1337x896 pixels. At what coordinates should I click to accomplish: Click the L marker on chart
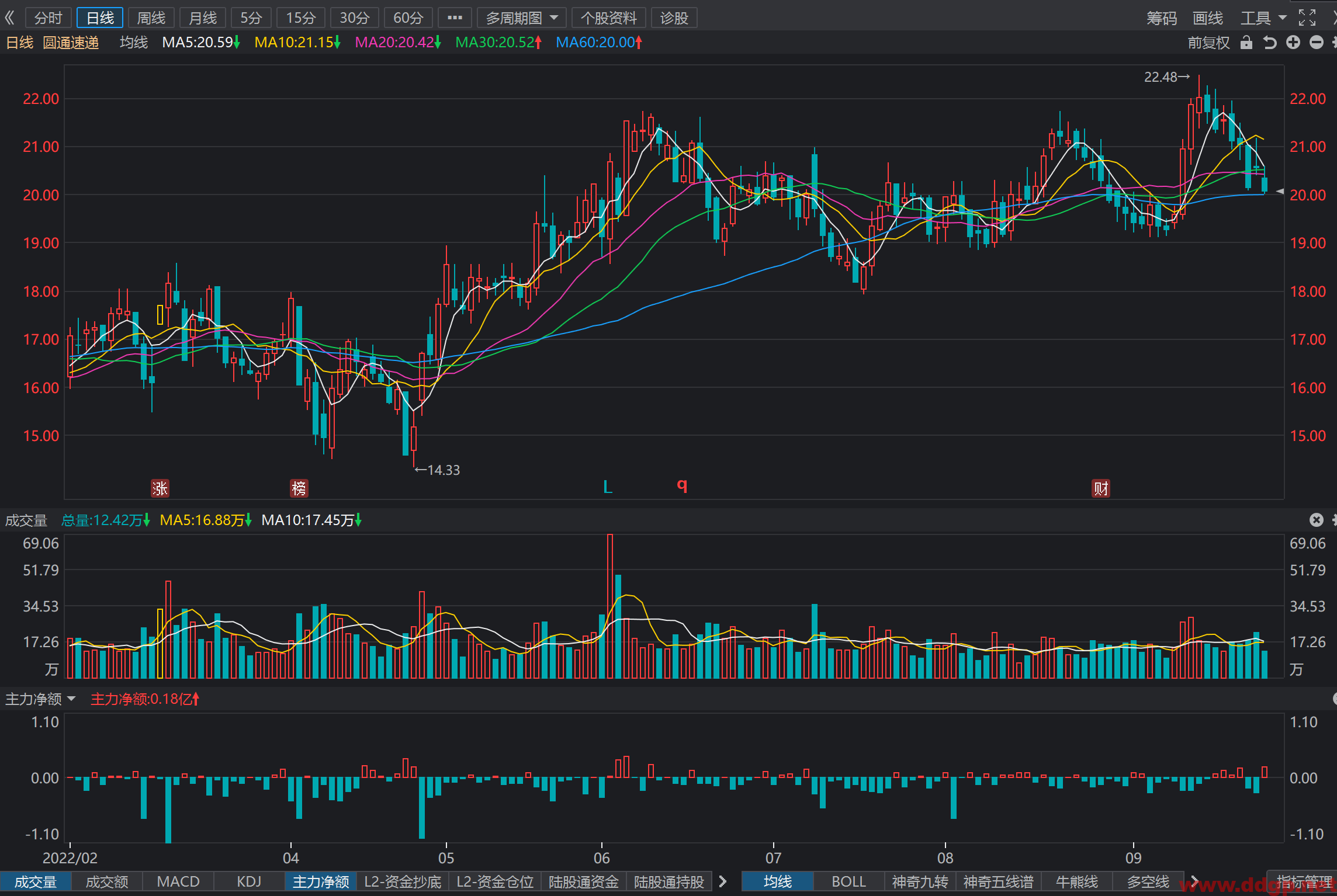click(608, 487)
